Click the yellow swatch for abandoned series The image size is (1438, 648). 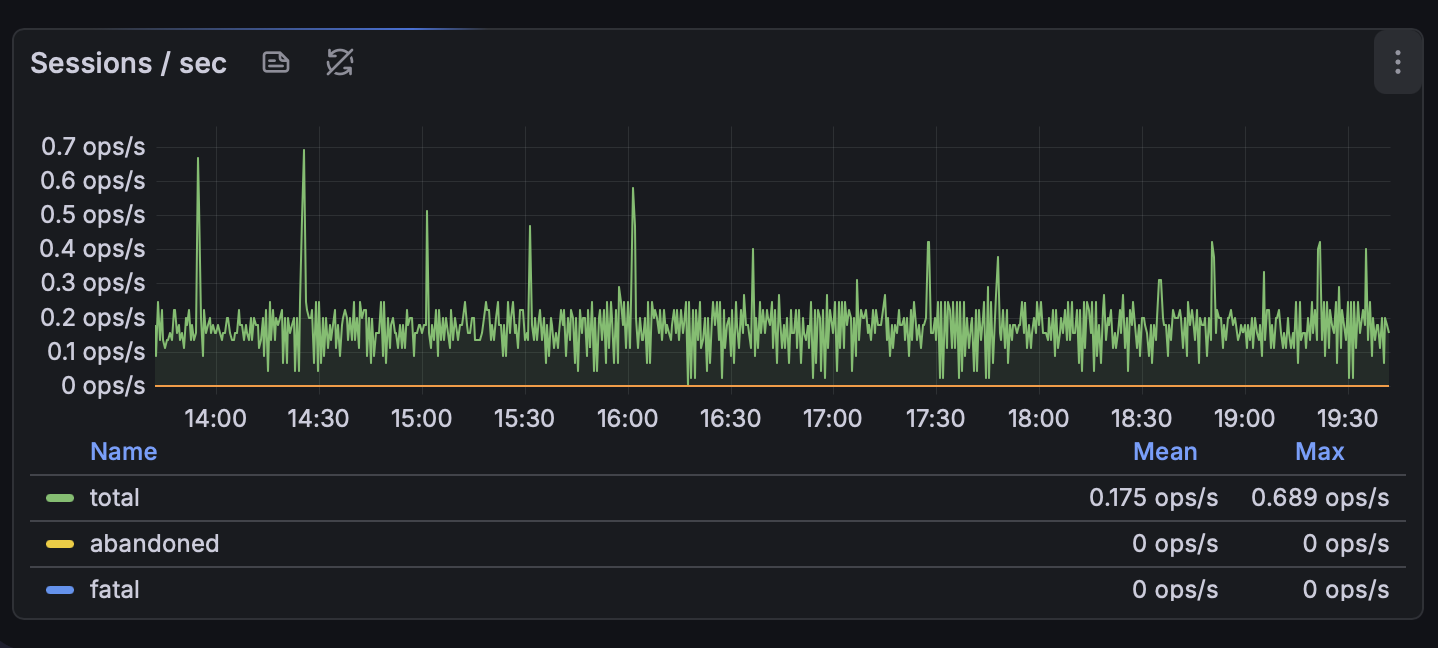pyautogui.click(x=60, y=544)
